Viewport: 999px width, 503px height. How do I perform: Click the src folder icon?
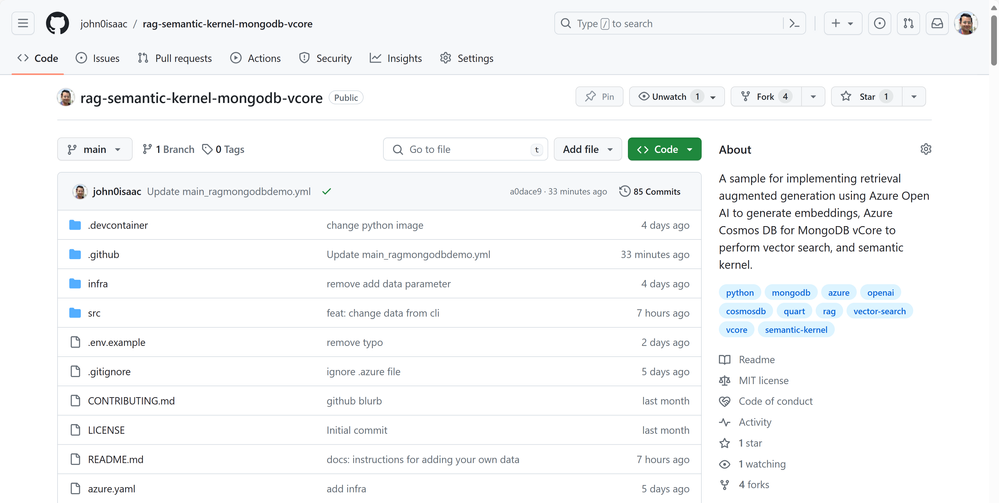pyautogui.click(x=75, y=313)
